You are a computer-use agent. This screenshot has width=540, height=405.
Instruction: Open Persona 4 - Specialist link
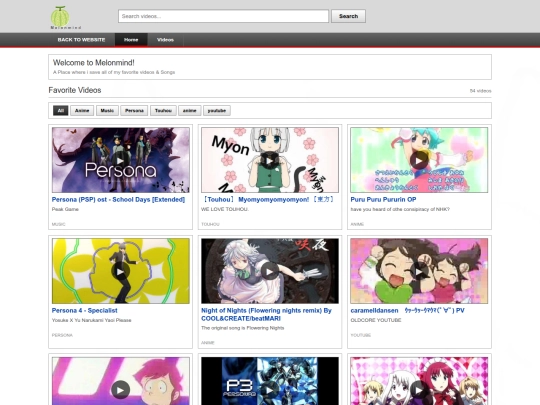84,310
